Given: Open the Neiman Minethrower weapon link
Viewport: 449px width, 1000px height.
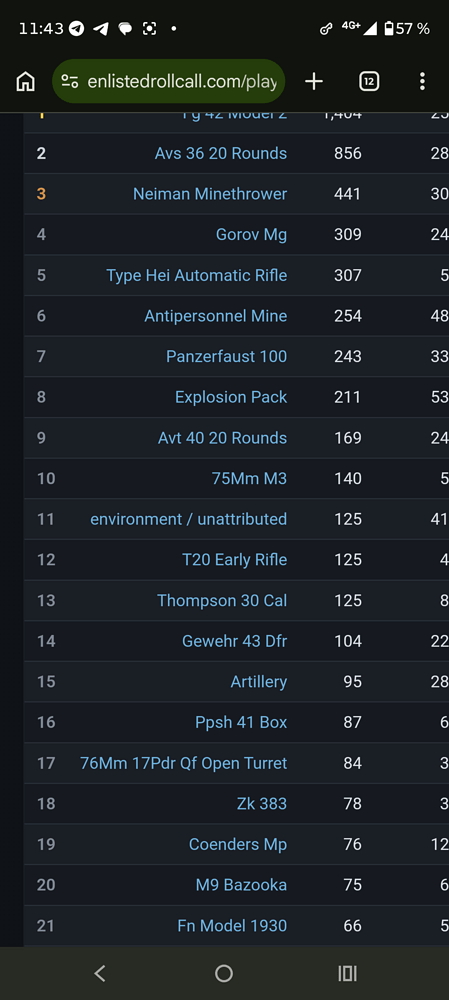Looking at the screenshot, I should point(210,194).
